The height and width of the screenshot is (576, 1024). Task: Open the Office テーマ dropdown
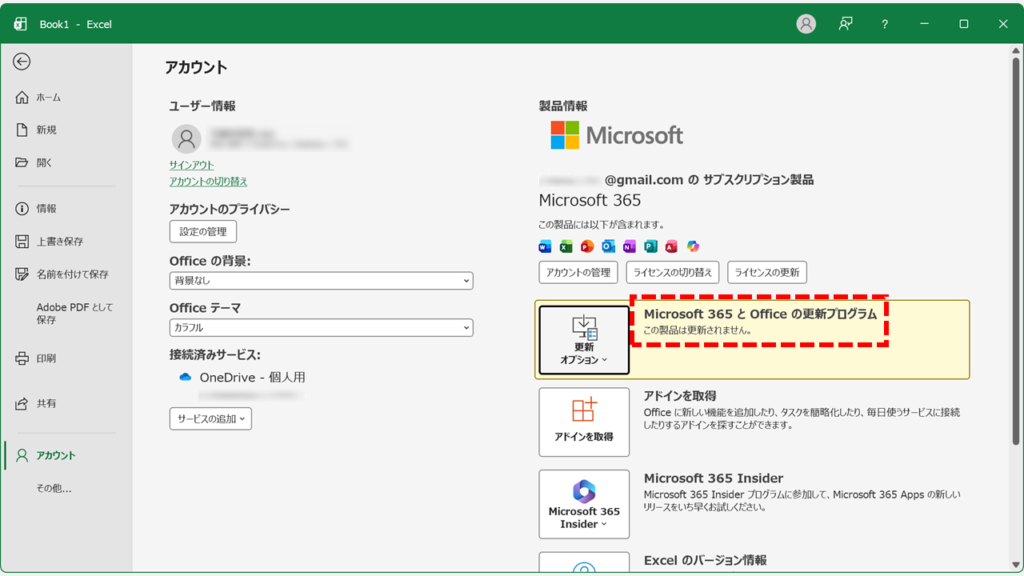point(321,328)
